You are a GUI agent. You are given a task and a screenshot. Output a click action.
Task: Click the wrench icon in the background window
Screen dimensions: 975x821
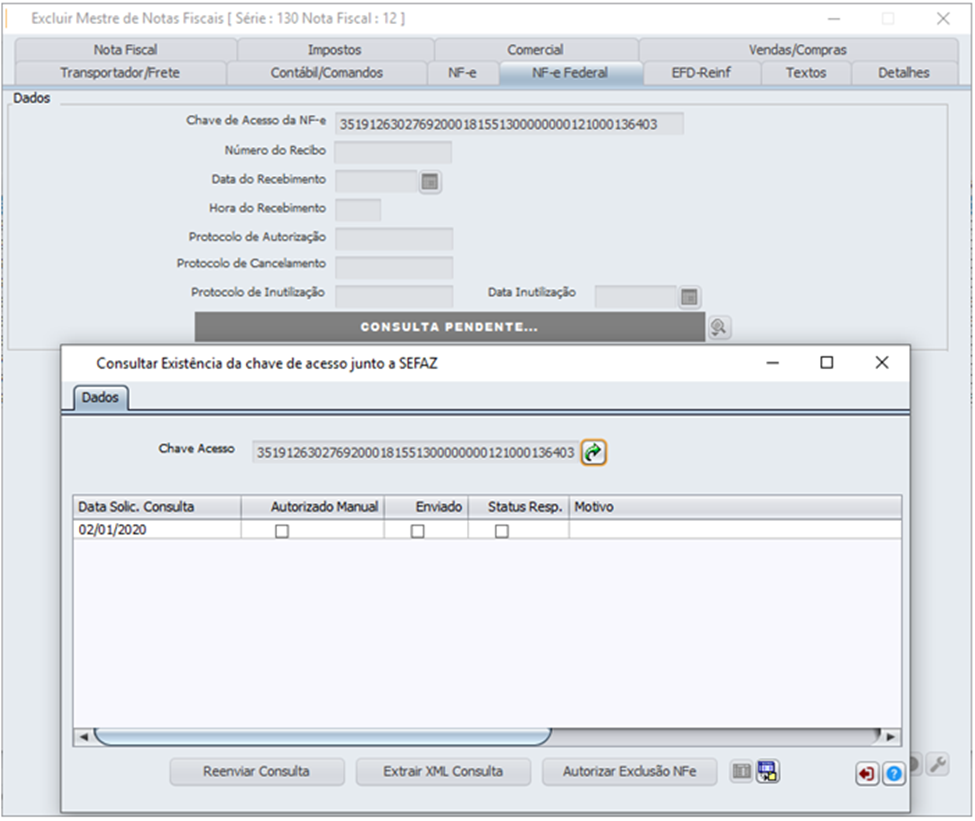[938, 764]
